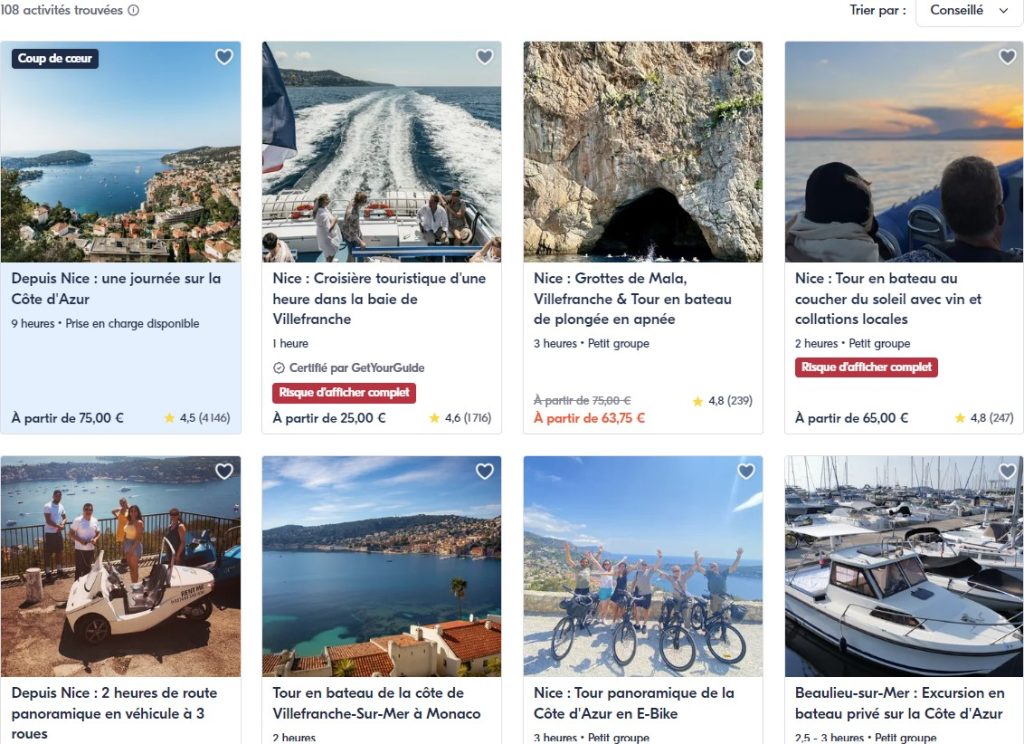Click the star icon beside the 4,5 rating
Viewport: 1024px width, 744px height.
pyautogui.click(x=167, y=418)
